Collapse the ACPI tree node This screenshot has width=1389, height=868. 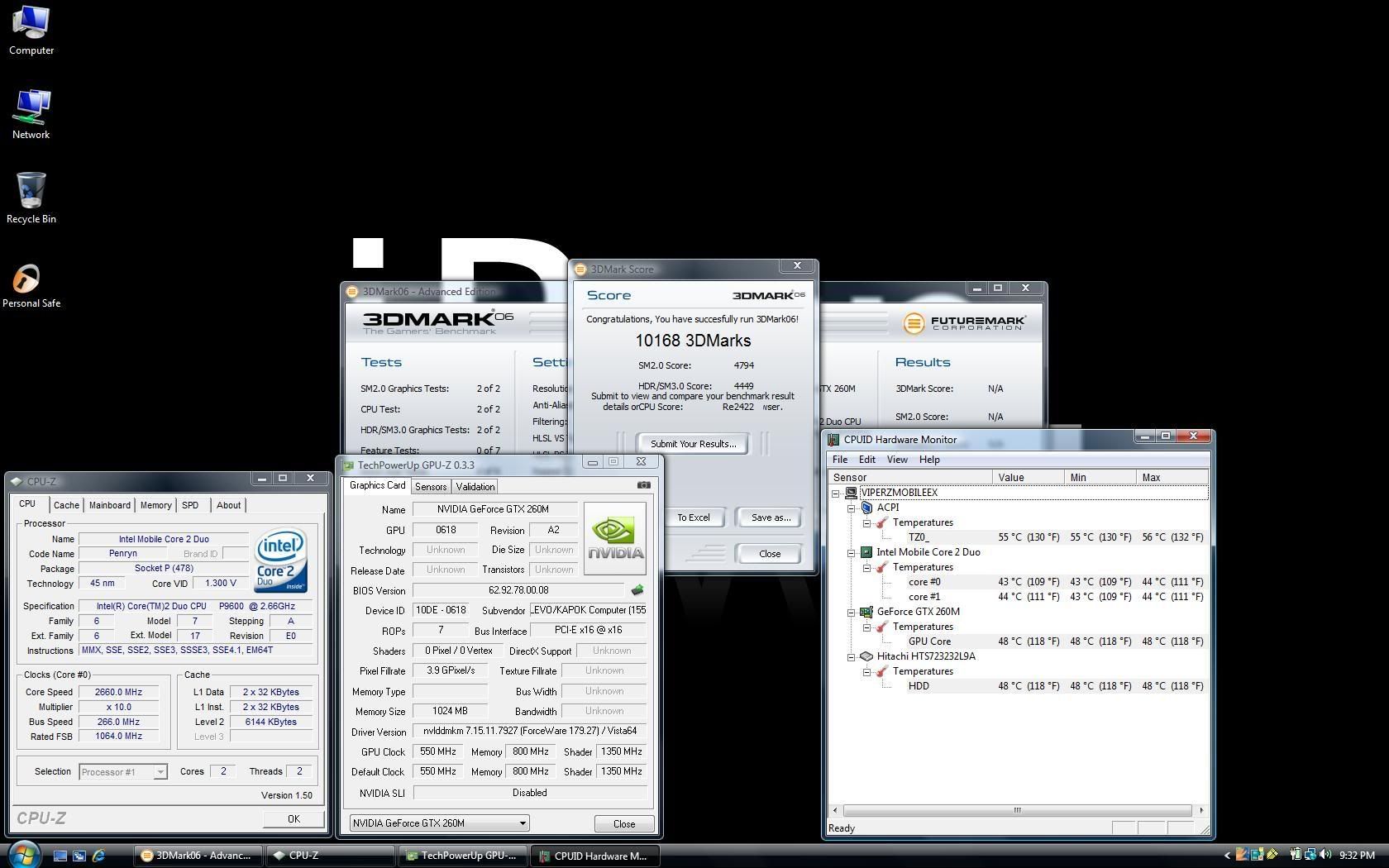[x=851, y=508]
